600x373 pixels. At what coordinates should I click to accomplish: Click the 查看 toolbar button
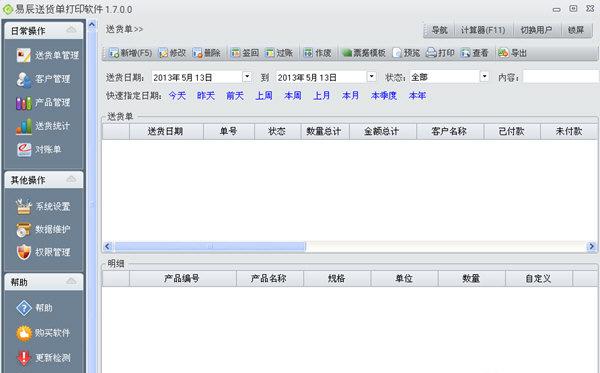tap(474, 53)
